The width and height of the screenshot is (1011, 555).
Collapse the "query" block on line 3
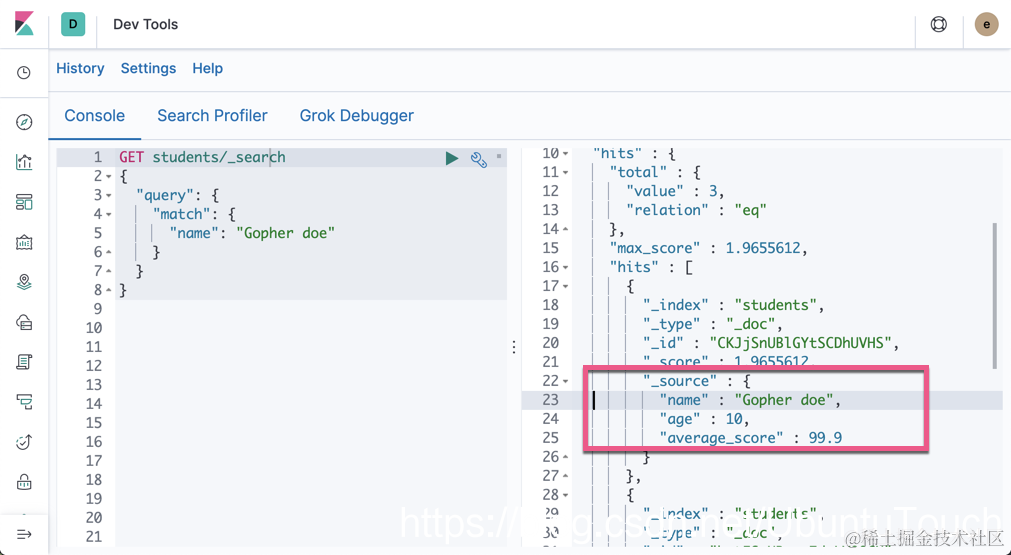tap(108, 195)
